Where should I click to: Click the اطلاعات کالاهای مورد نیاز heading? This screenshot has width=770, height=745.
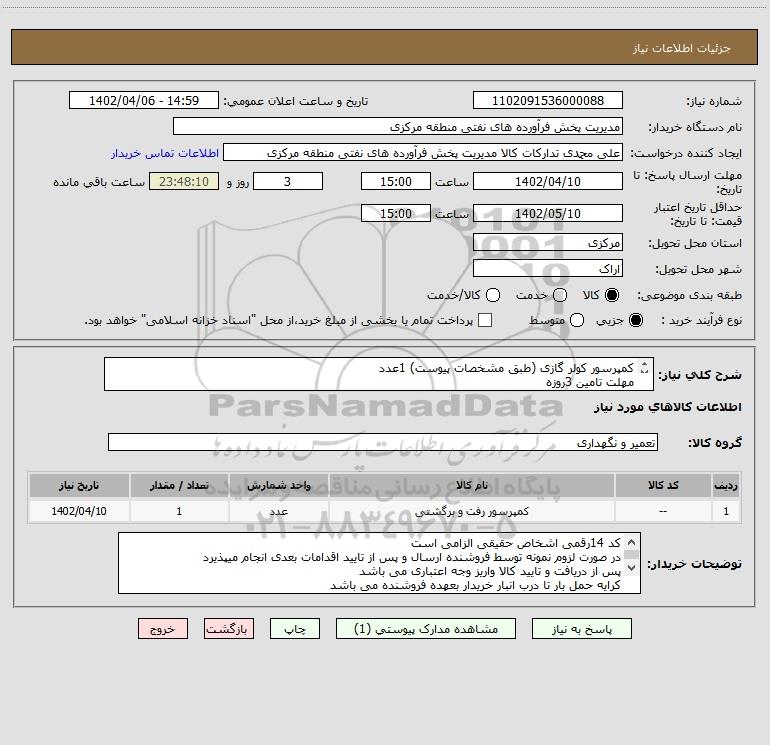(x=668, y=407)
